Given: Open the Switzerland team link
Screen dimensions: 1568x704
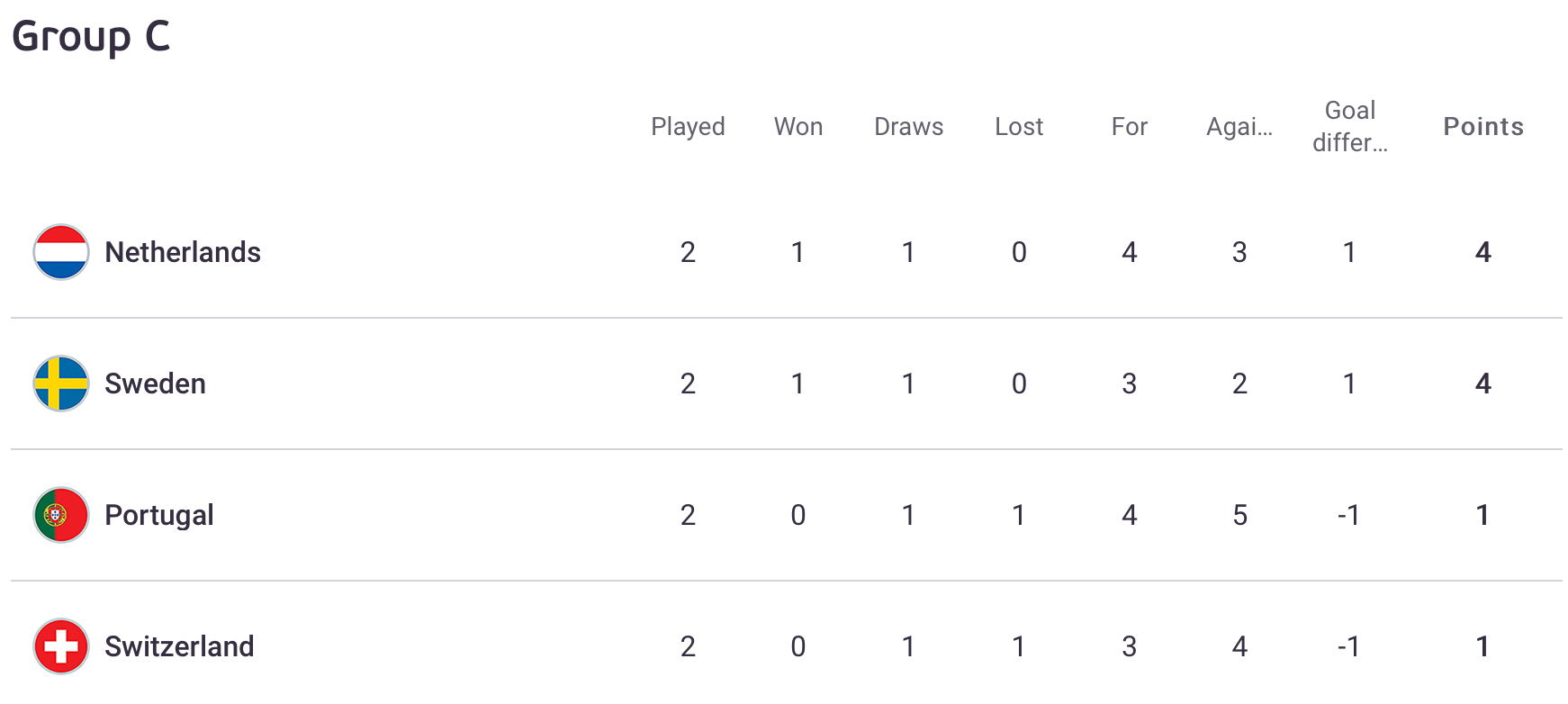Looking at the screenshot, I should point(179,646).
